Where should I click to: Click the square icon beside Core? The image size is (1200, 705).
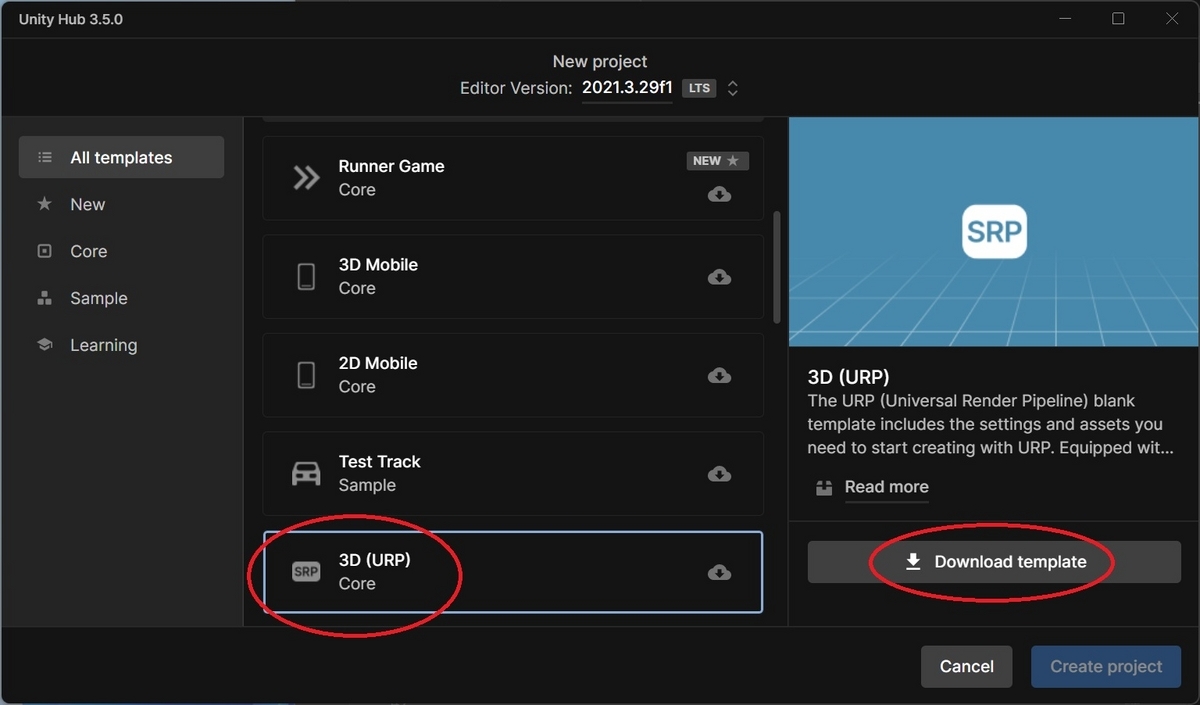pos(44,251)
